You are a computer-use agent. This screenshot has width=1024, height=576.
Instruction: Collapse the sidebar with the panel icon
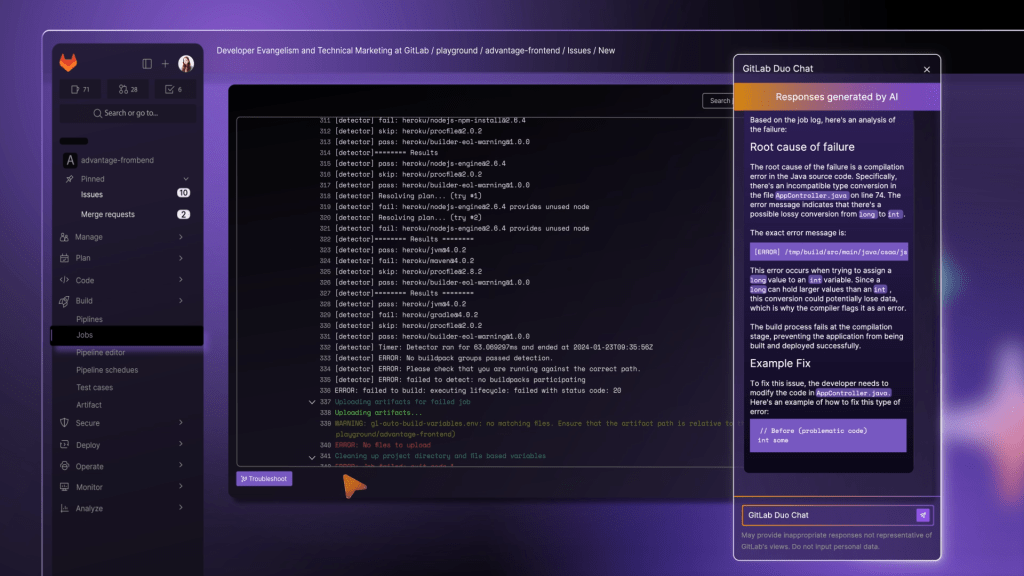coord(146,62)
